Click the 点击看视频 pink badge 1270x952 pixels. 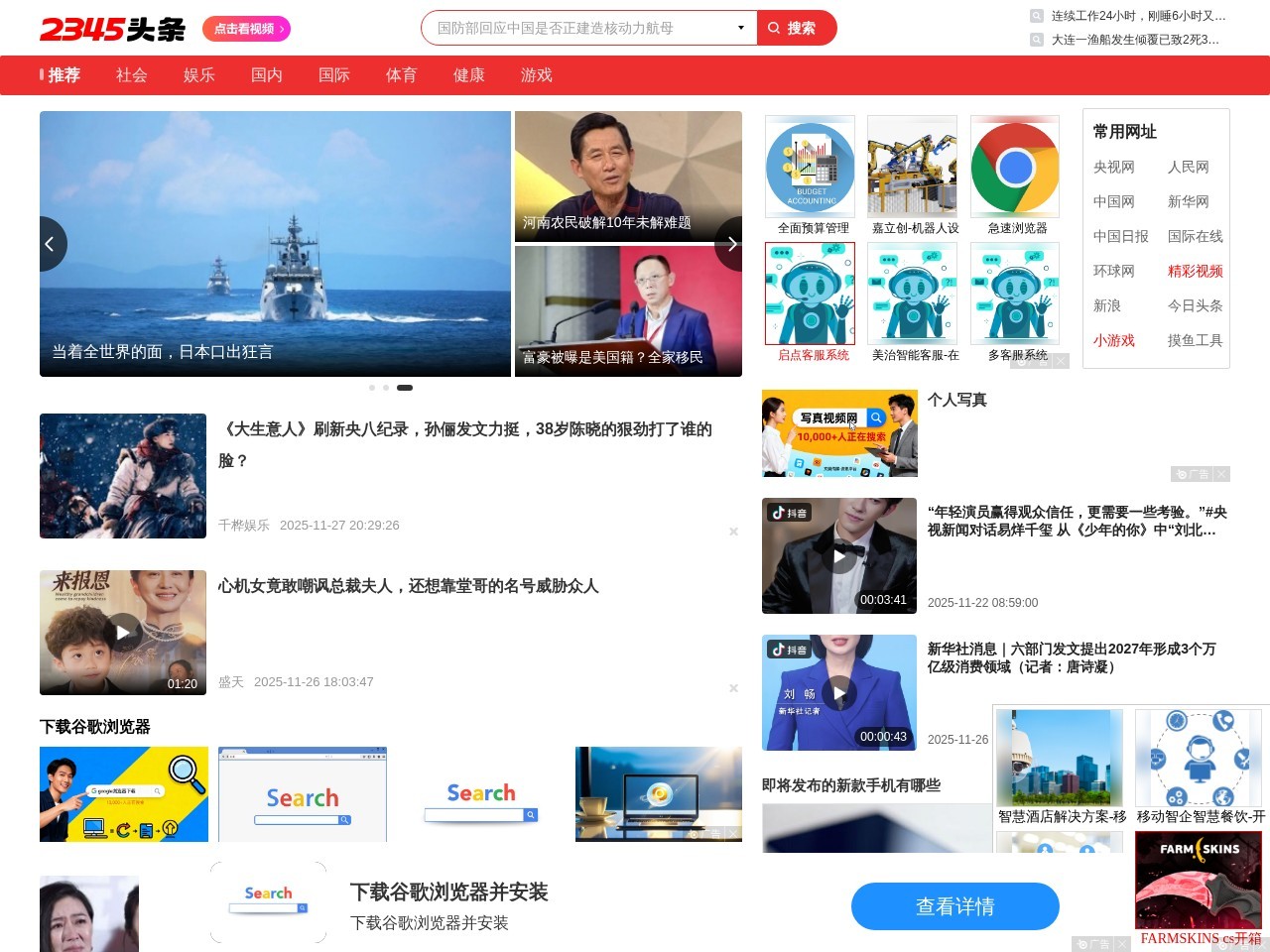[247, 31]
